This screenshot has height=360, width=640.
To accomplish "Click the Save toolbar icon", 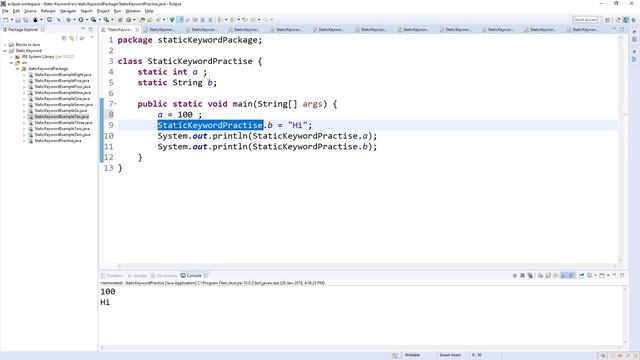I will (x=18, y=20).
